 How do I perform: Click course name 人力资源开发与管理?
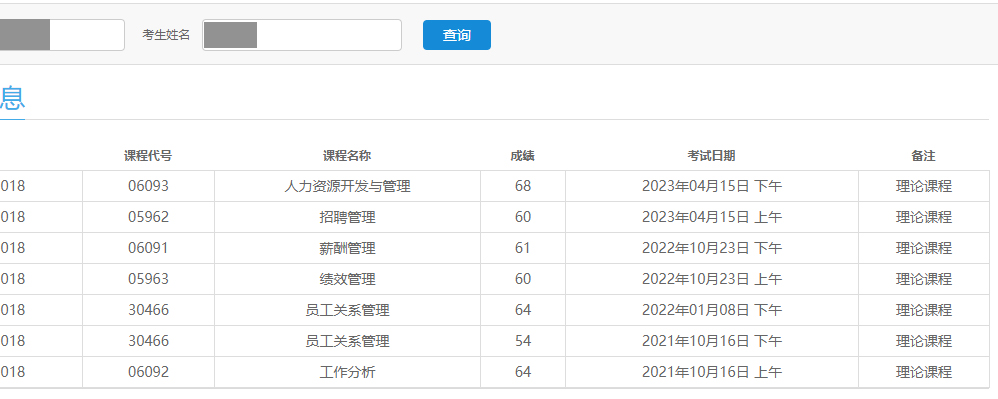(348, 186)
